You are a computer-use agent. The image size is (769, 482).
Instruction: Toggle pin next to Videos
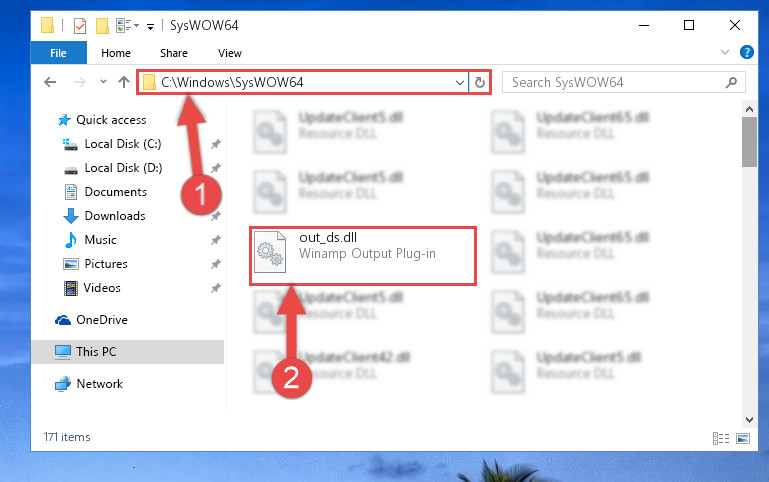(x=215, y=288)
